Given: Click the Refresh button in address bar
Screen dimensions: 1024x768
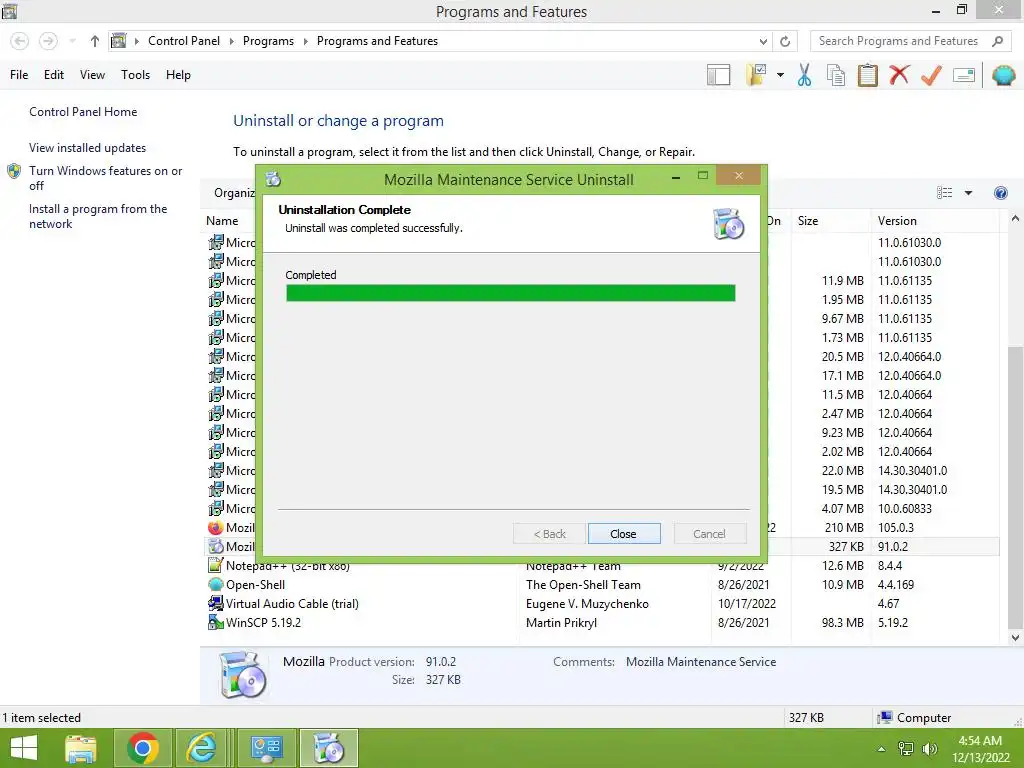Looking at the screenshot, I should click(785, 42).
